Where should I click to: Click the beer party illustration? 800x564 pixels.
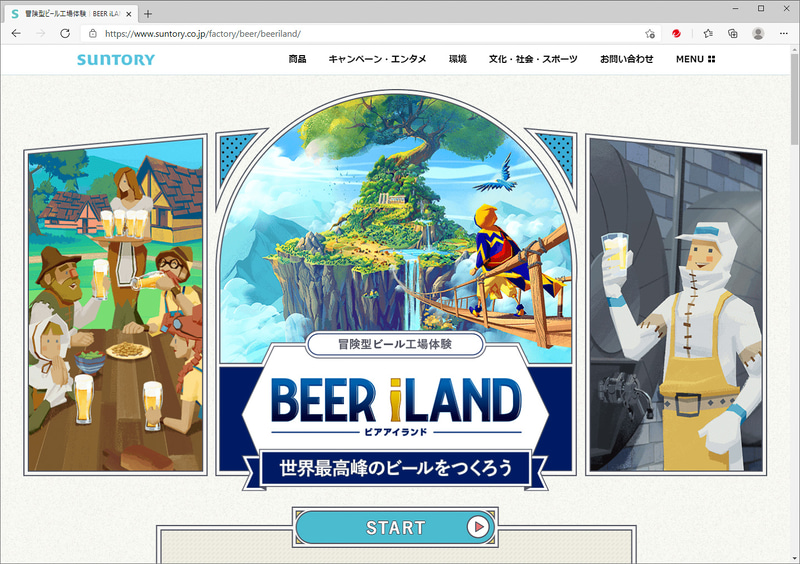115,305
